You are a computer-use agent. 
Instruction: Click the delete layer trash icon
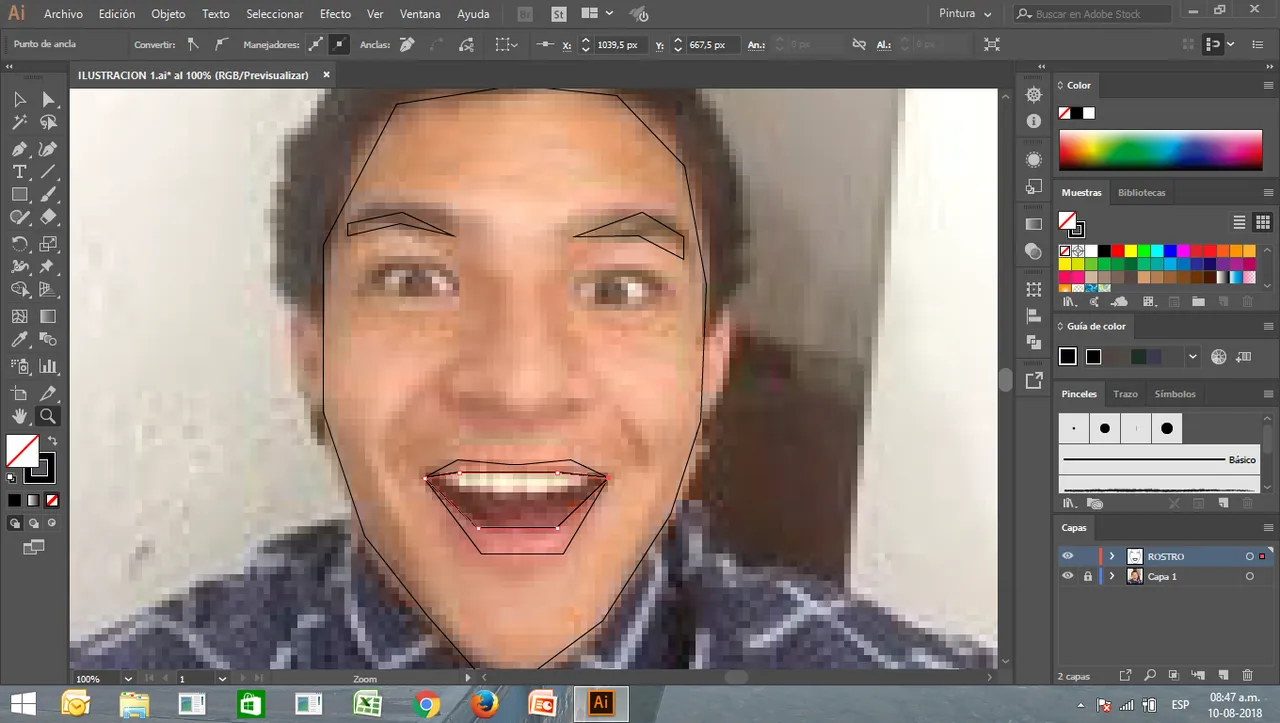[x=1247, y=676]
